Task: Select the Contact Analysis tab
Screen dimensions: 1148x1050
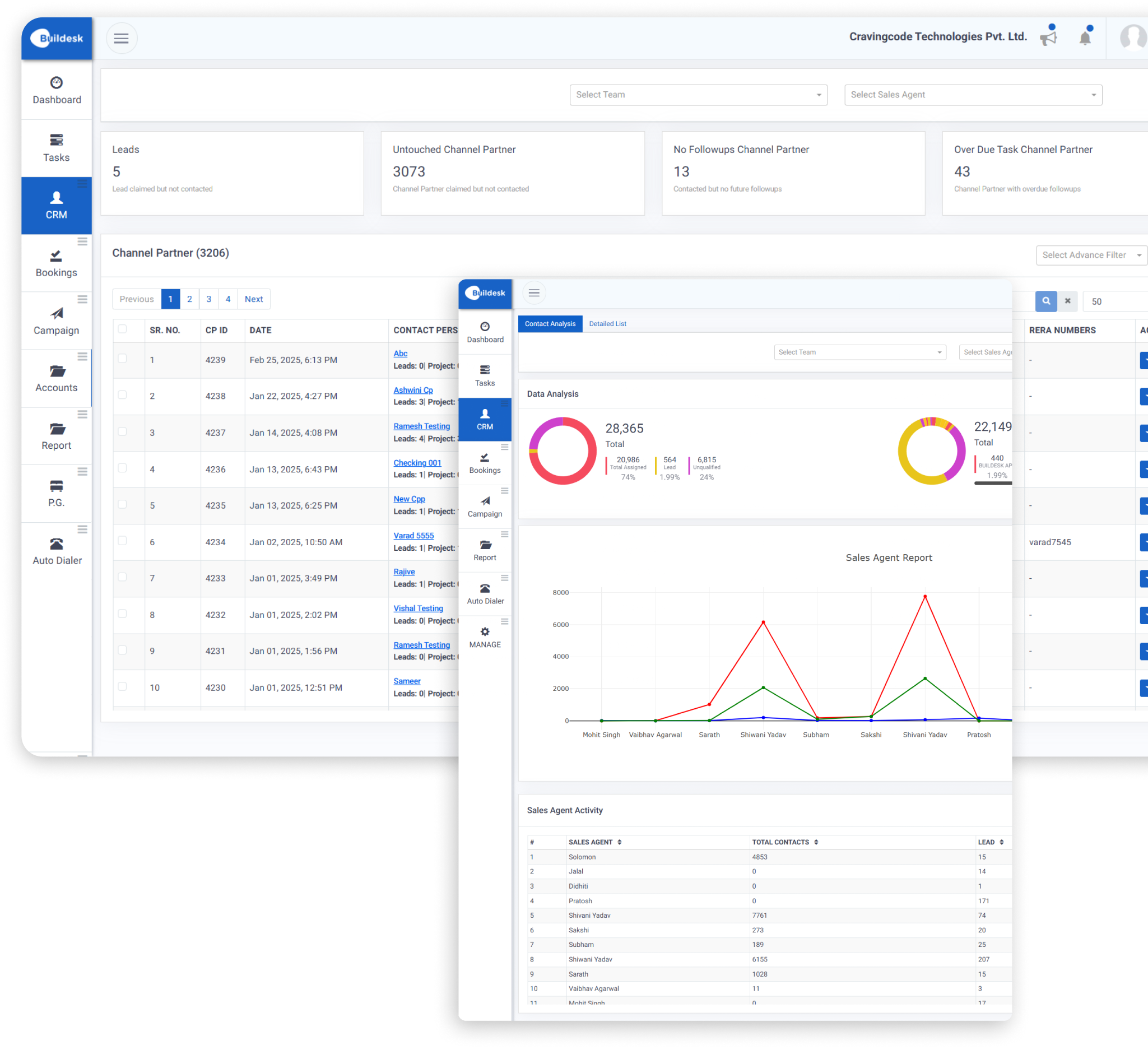Action: [x=550, y=323]
